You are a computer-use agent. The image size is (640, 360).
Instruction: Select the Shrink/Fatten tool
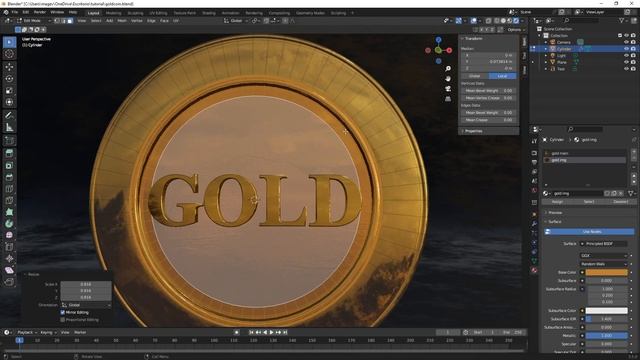(x=9, y=259)
